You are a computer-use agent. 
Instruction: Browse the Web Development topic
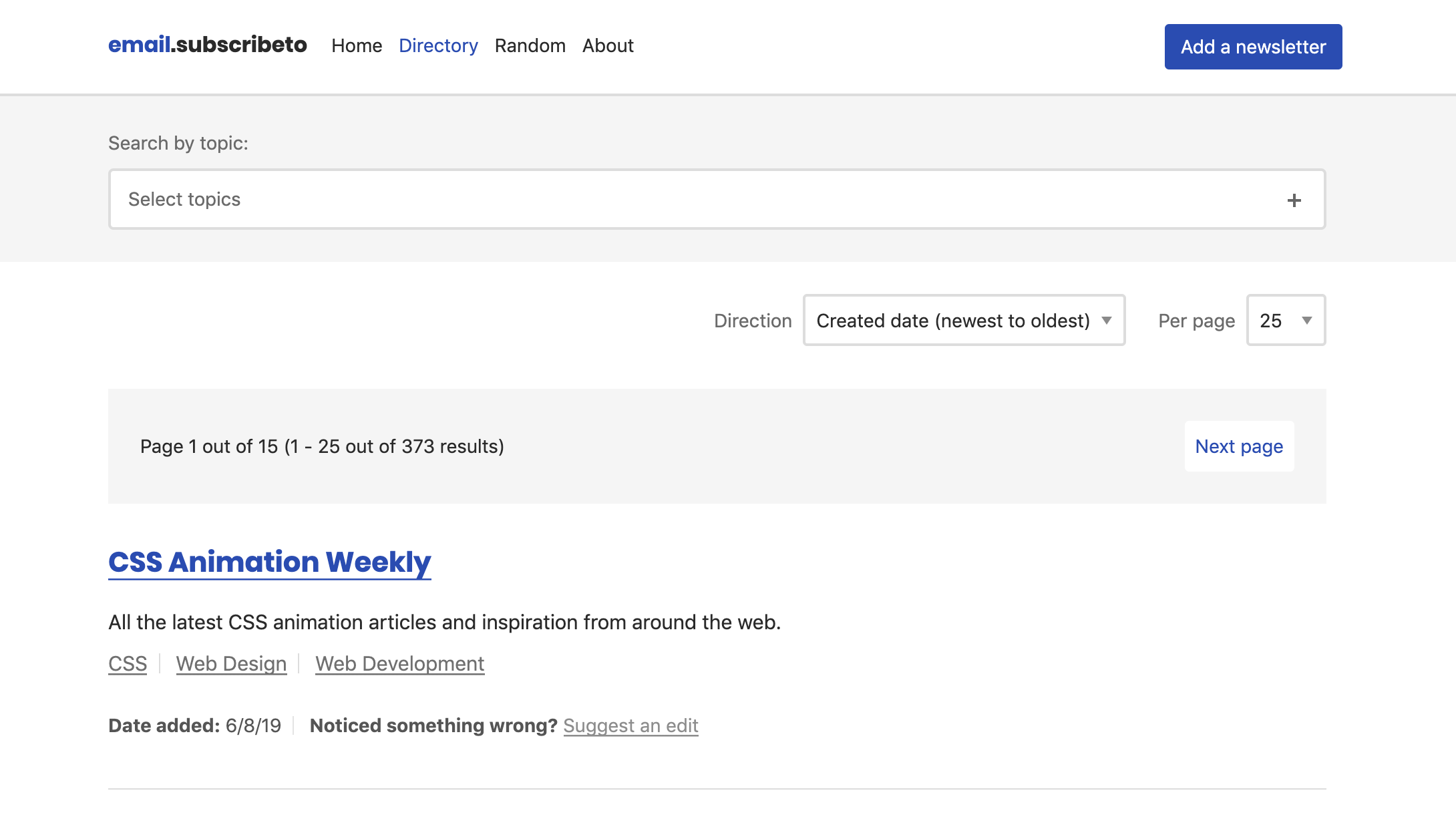pyautogui.click(x=399, y=663)
